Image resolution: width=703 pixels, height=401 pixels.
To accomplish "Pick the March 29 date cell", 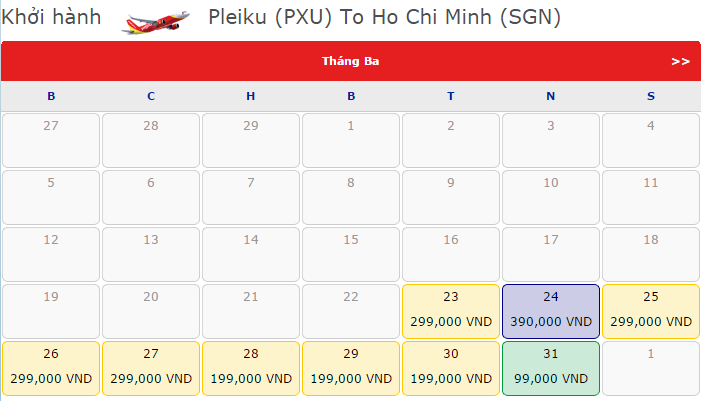I will pyautogui.click(x=351, y=368).
